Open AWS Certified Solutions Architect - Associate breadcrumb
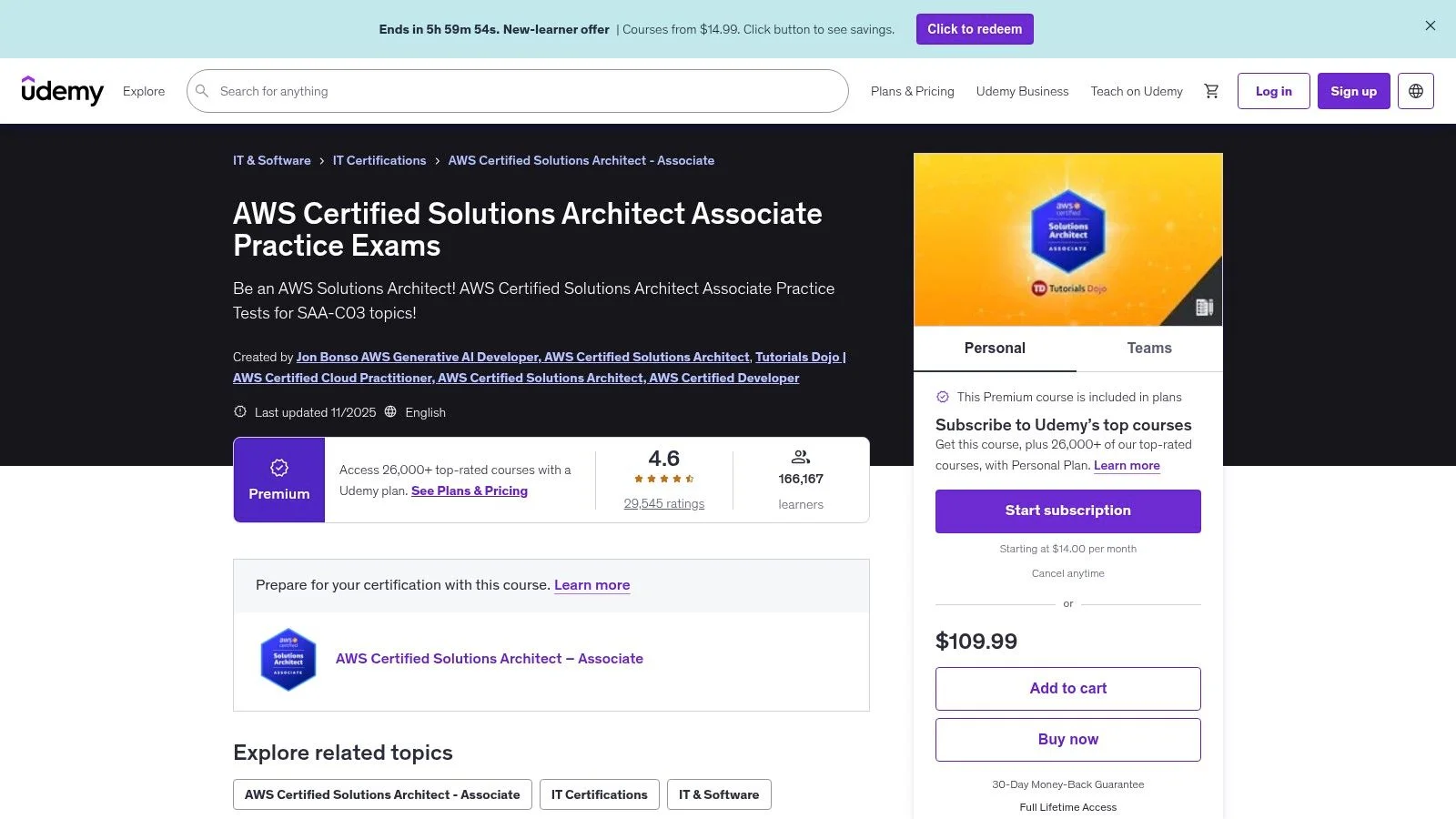This screenshot has width=1456, height=819. (x=581, y=160)
